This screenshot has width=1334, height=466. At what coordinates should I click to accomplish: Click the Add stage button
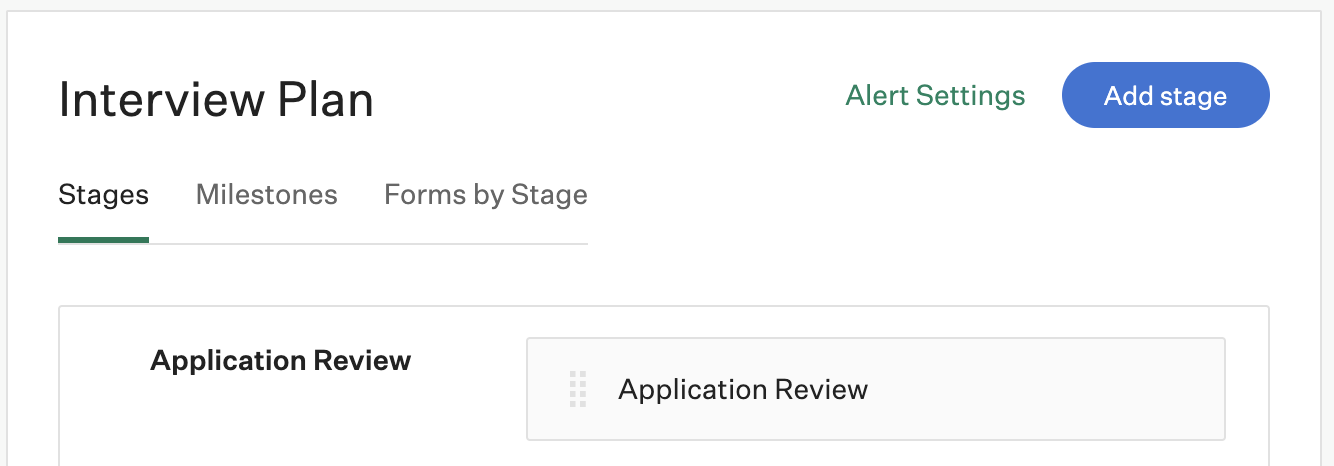pyautogui.click(x=1165, y=95)
